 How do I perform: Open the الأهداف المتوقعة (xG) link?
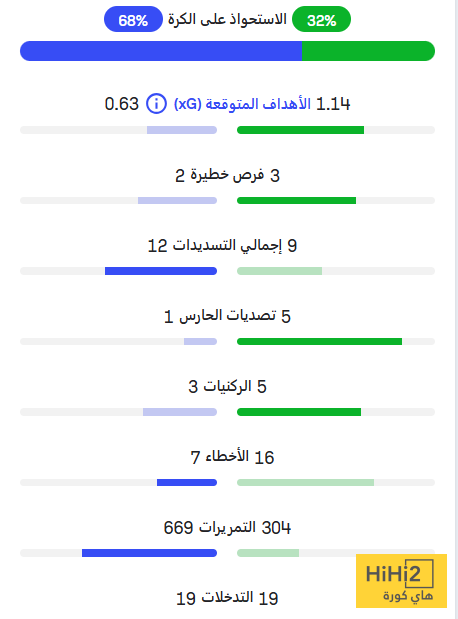tap(242, 104)
